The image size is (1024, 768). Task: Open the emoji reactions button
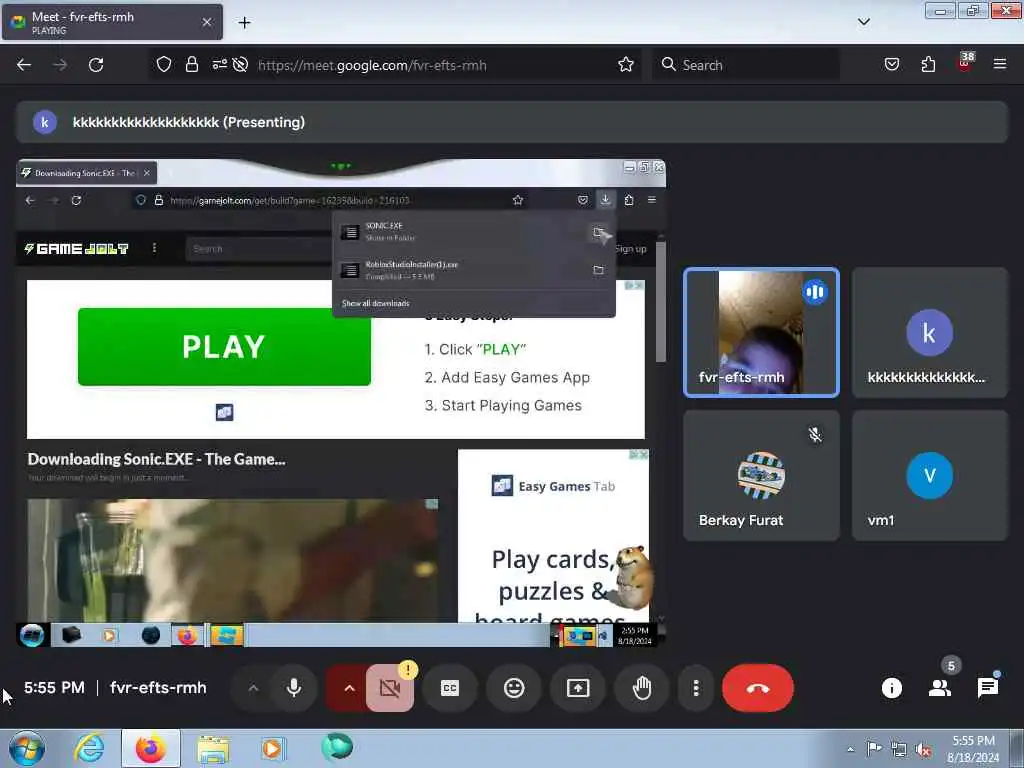tap(514, 688)
